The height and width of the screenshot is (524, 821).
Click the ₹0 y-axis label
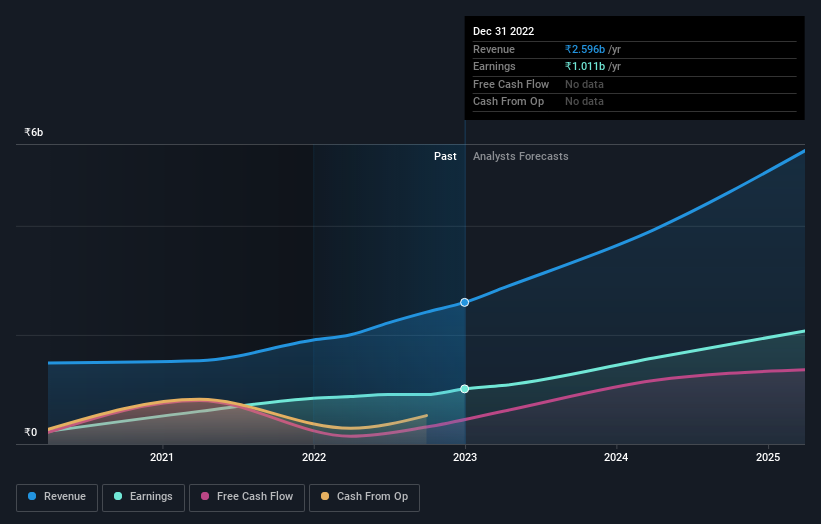pyautogui.click(x=30, y=432)
